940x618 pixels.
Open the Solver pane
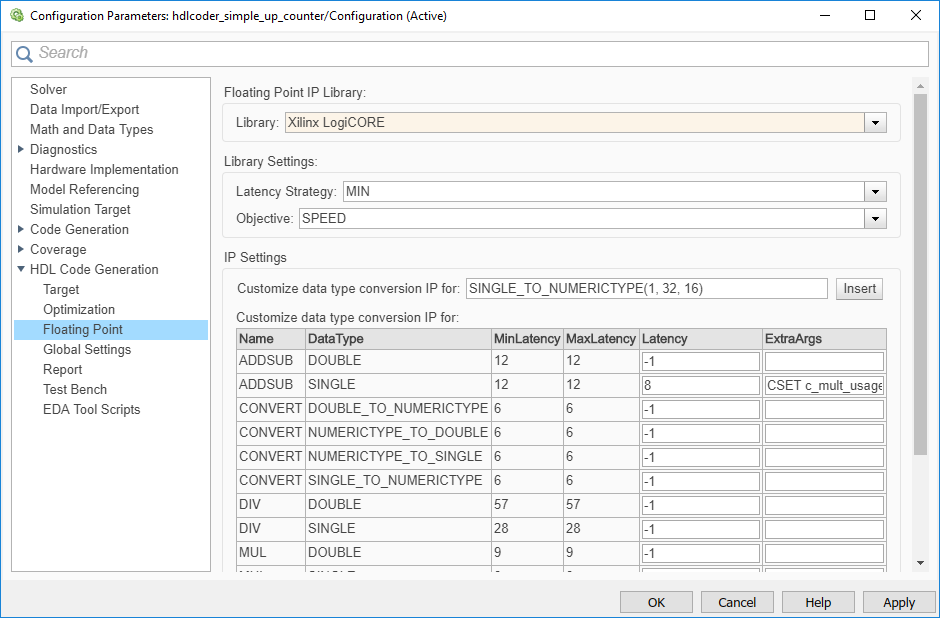tap(49, 89)
